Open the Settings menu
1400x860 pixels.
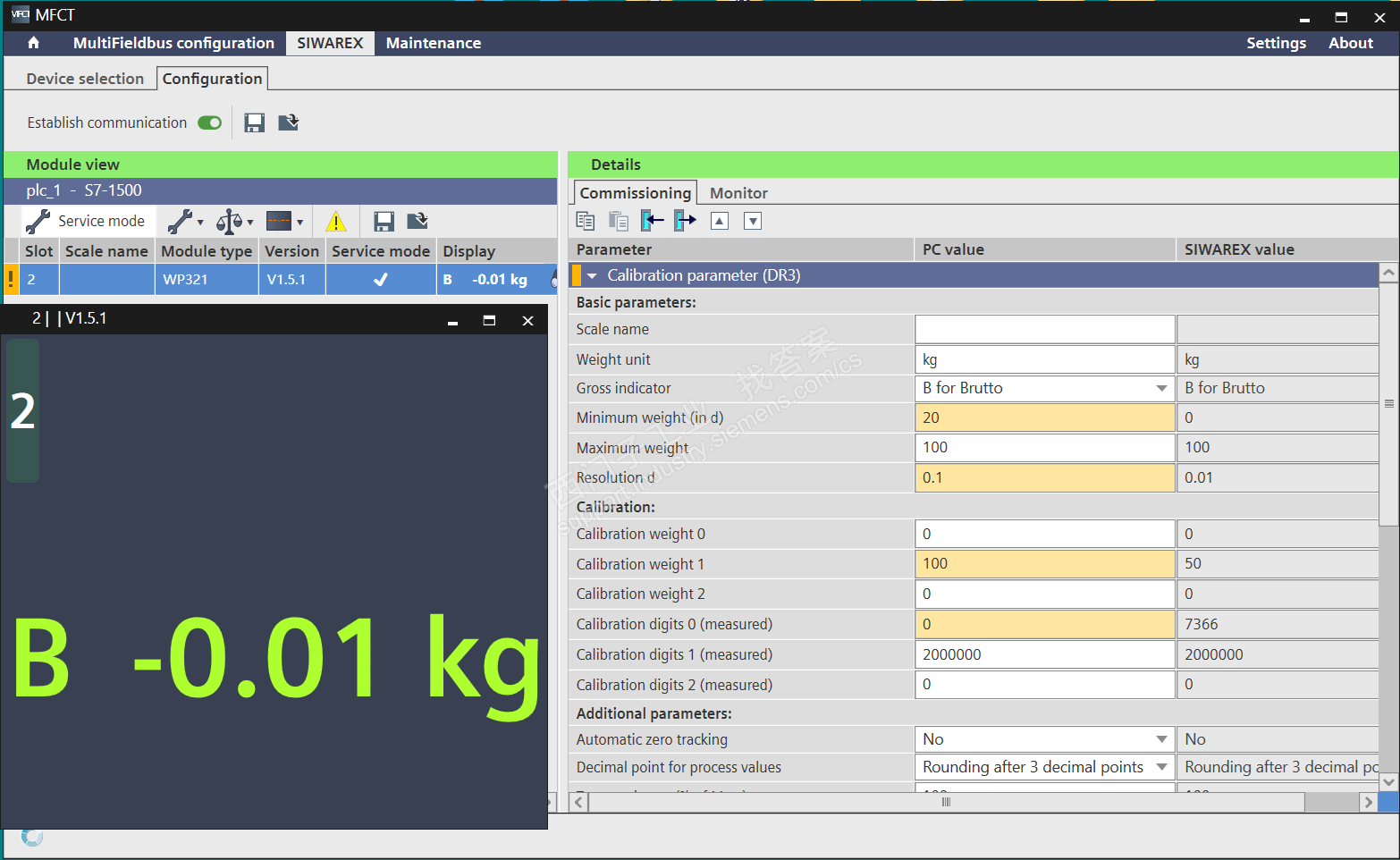coord(1276,43)
